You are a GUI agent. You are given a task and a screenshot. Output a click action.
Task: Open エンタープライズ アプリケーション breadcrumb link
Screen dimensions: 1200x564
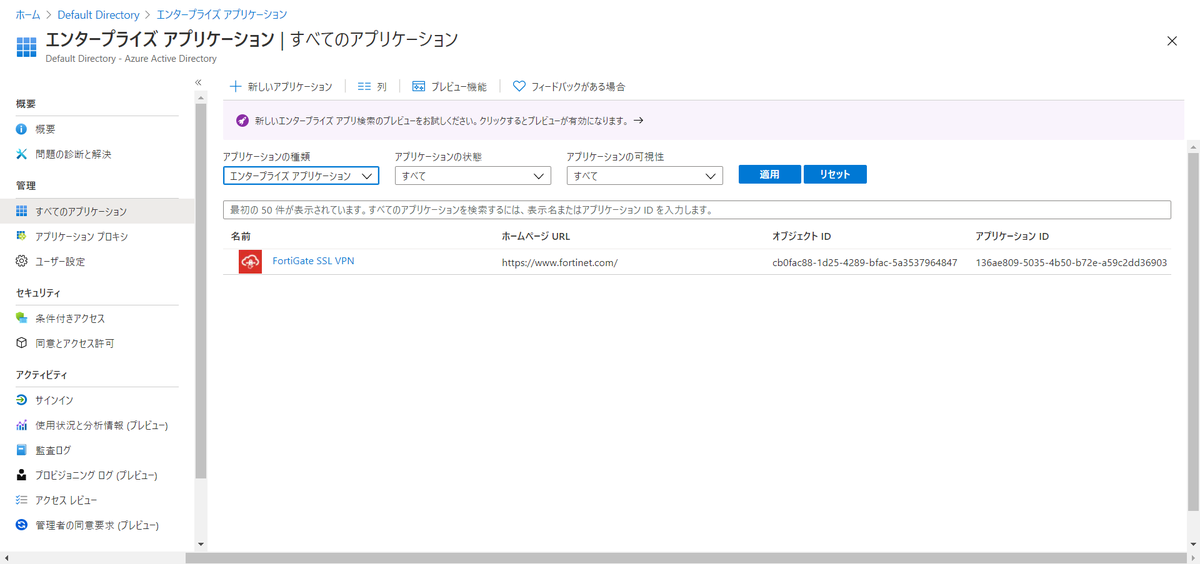(222, 15)
